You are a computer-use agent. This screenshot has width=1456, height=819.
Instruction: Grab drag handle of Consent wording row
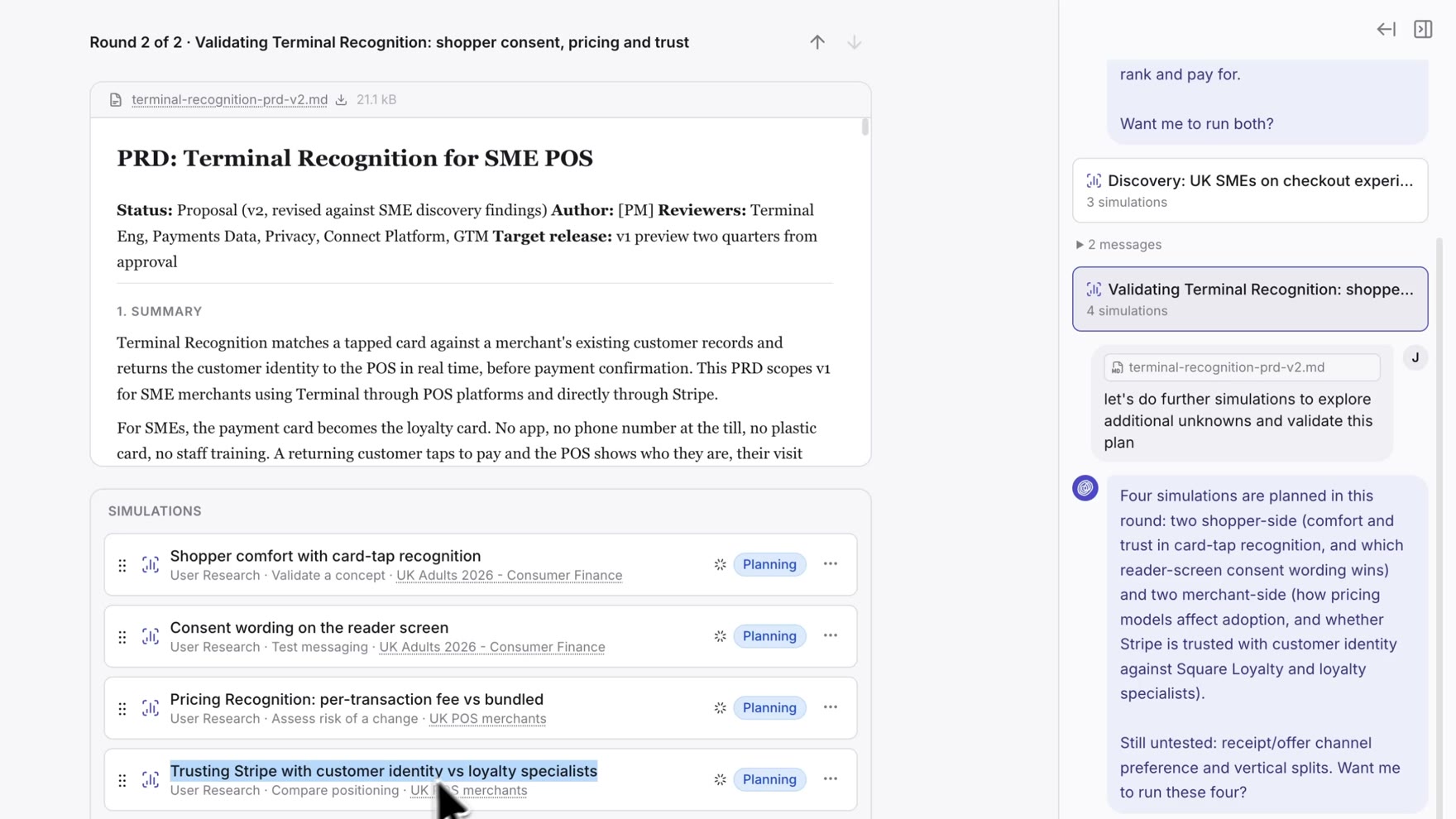tap(122, 637)
